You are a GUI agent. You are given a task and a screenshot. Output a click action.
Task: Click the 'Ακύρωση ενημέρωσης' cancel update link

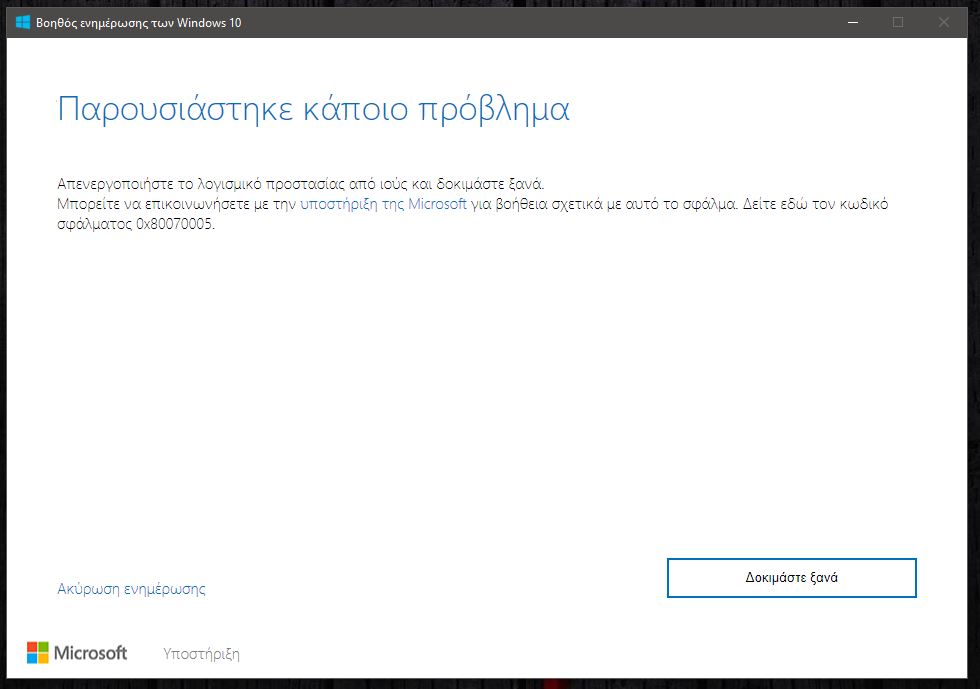(x=131, y=589)
